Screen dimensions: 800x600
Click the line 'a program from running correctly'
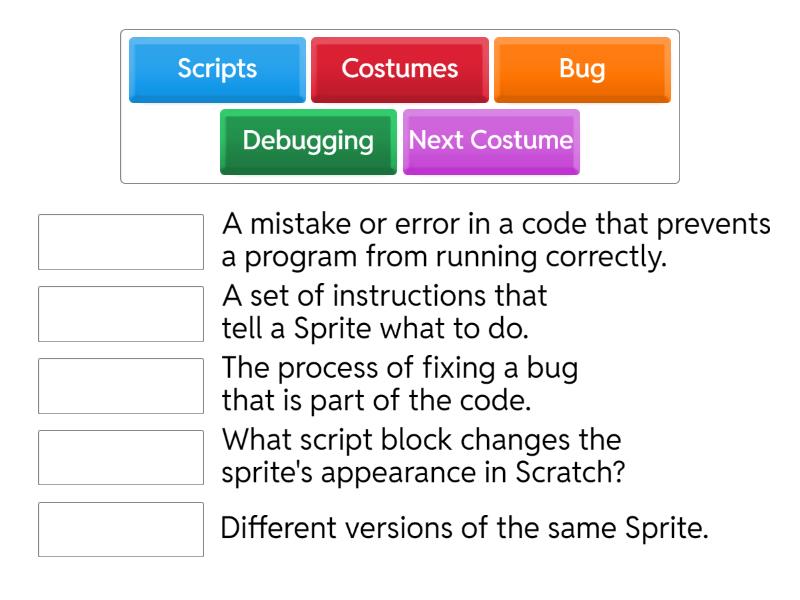click(443, 257)
